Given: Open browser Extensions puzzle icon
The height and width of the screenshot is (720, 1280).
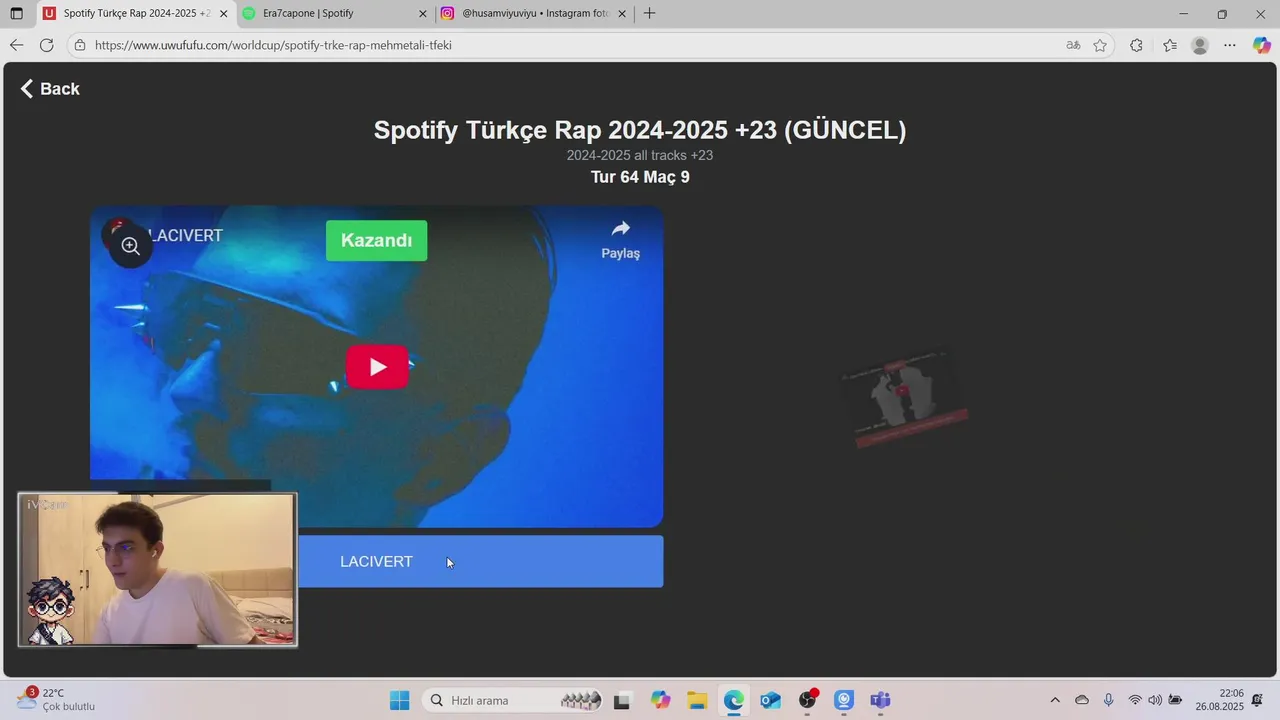Looking at the screenshot, I should 1136,45.
